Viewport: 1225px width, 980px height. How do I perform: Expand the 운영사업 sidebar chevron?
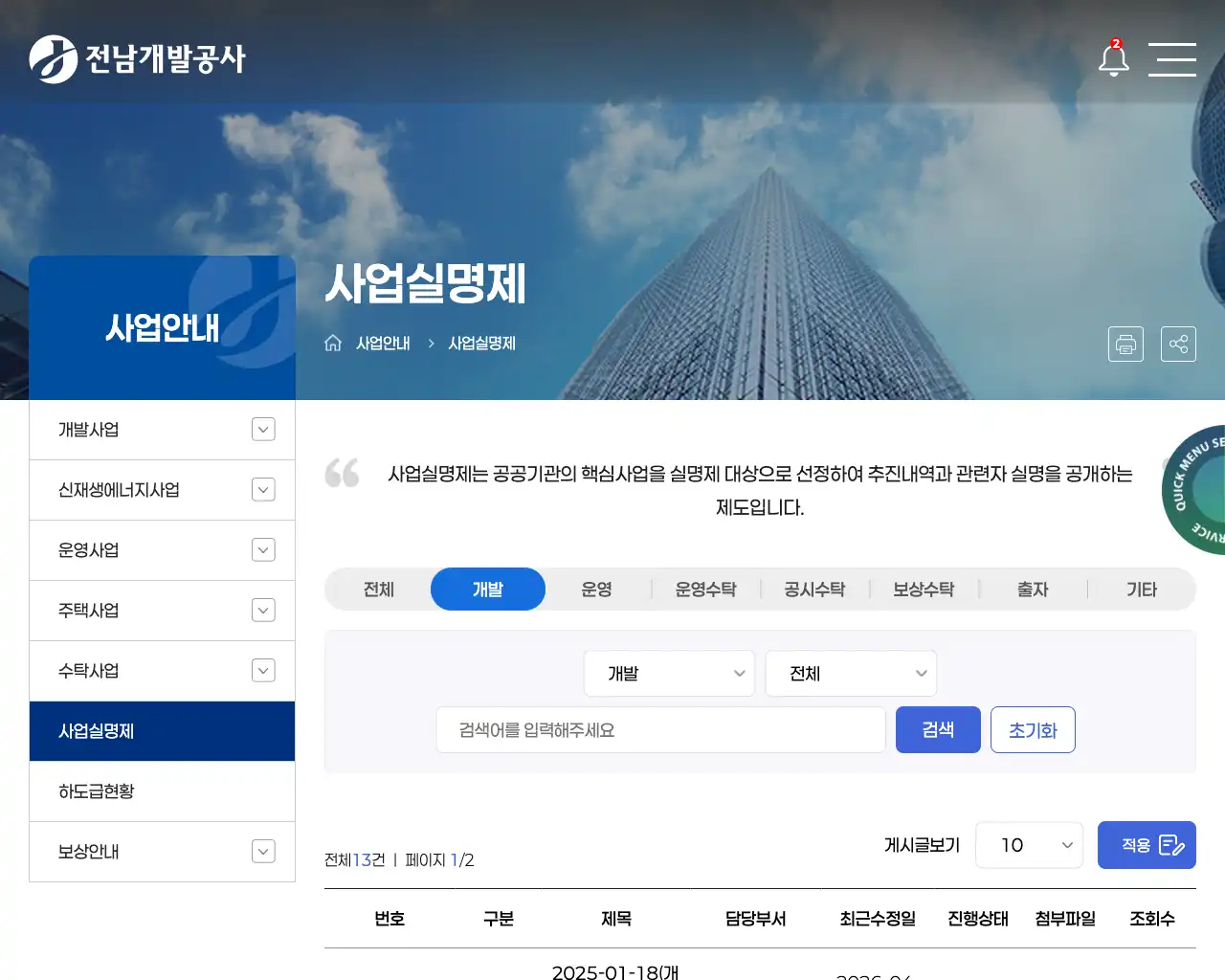tap(263, 550)
